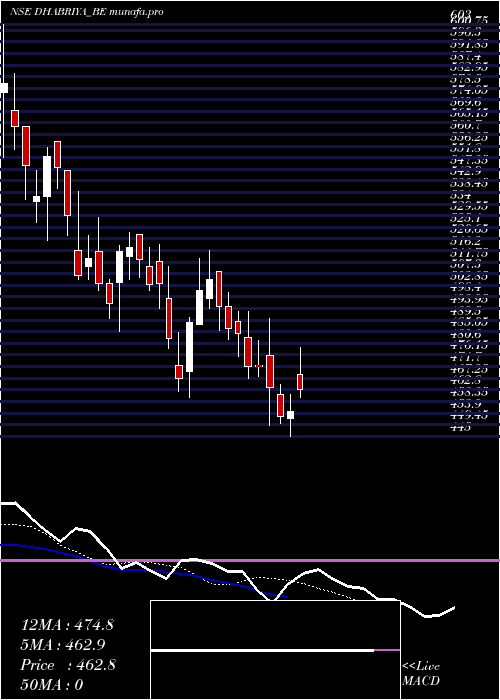Click the Price : 462.8 readout
The image size is (500, 700).
click(x=68, y=665)
